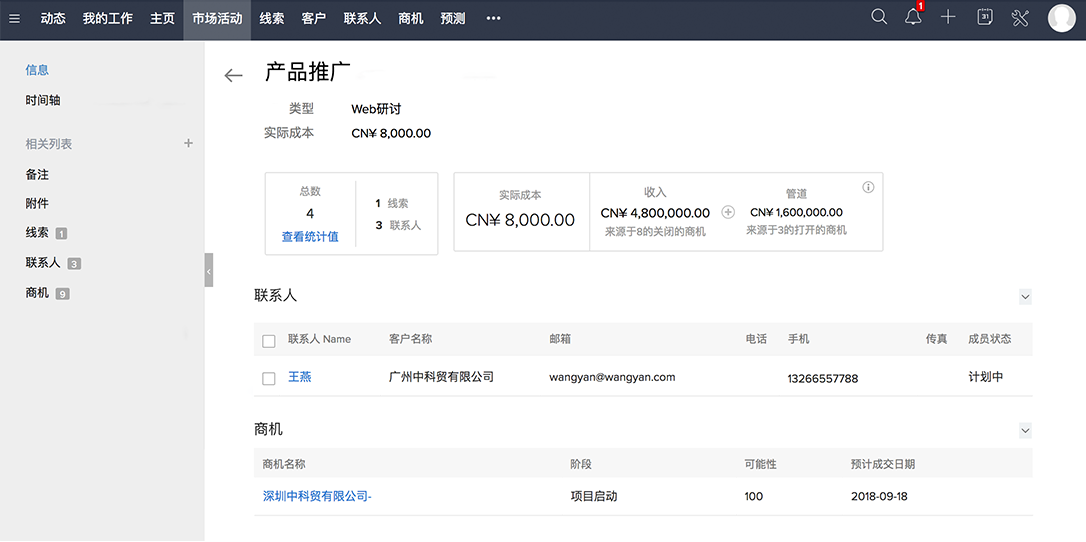Viewport: 1086px width, 542px height.
Task: Switch to the 线索 tab
Action: [x=271, y=19]
